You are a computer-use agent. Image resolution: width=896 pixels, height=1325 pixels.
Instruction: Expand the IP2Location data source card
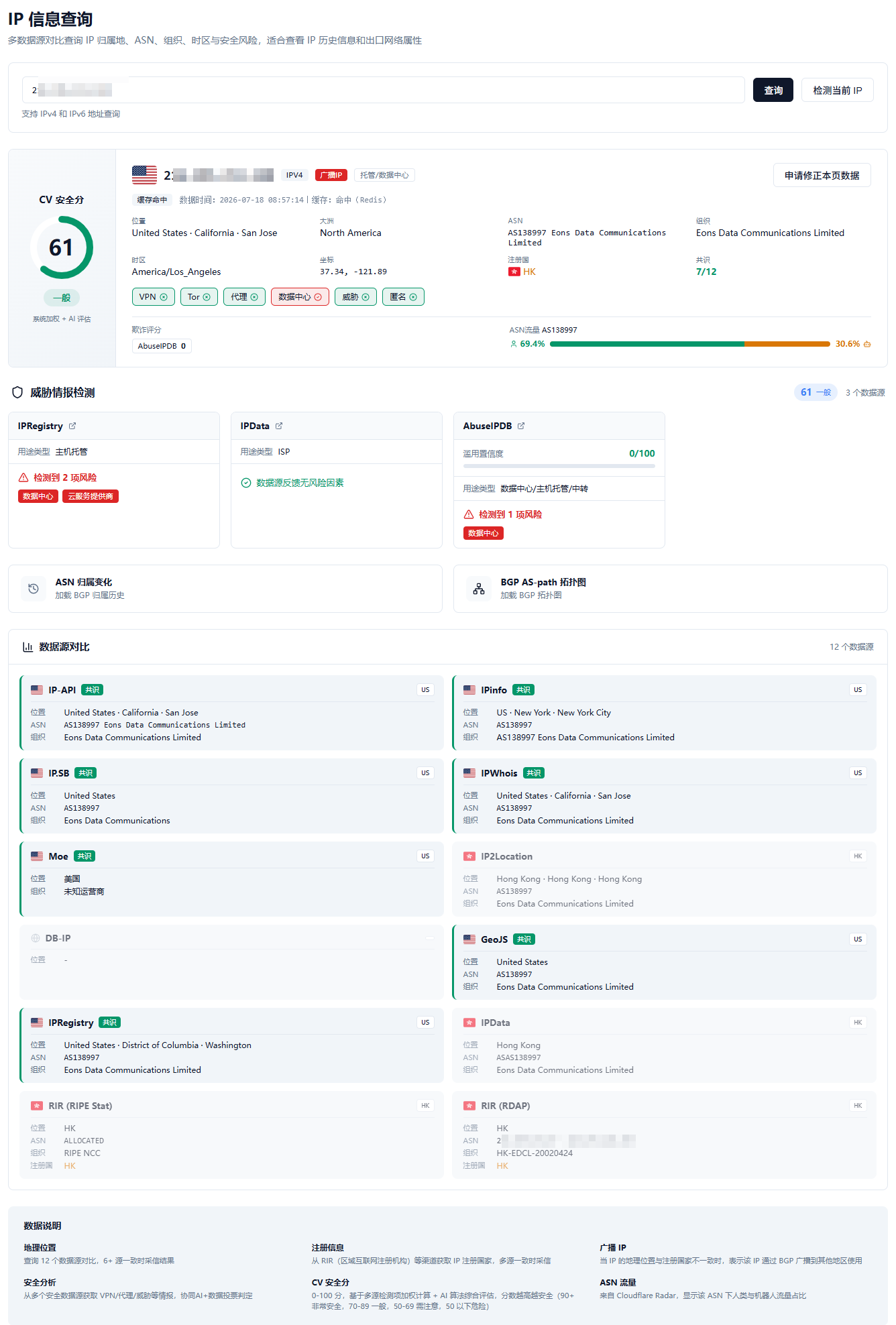(x=665, y=879)
